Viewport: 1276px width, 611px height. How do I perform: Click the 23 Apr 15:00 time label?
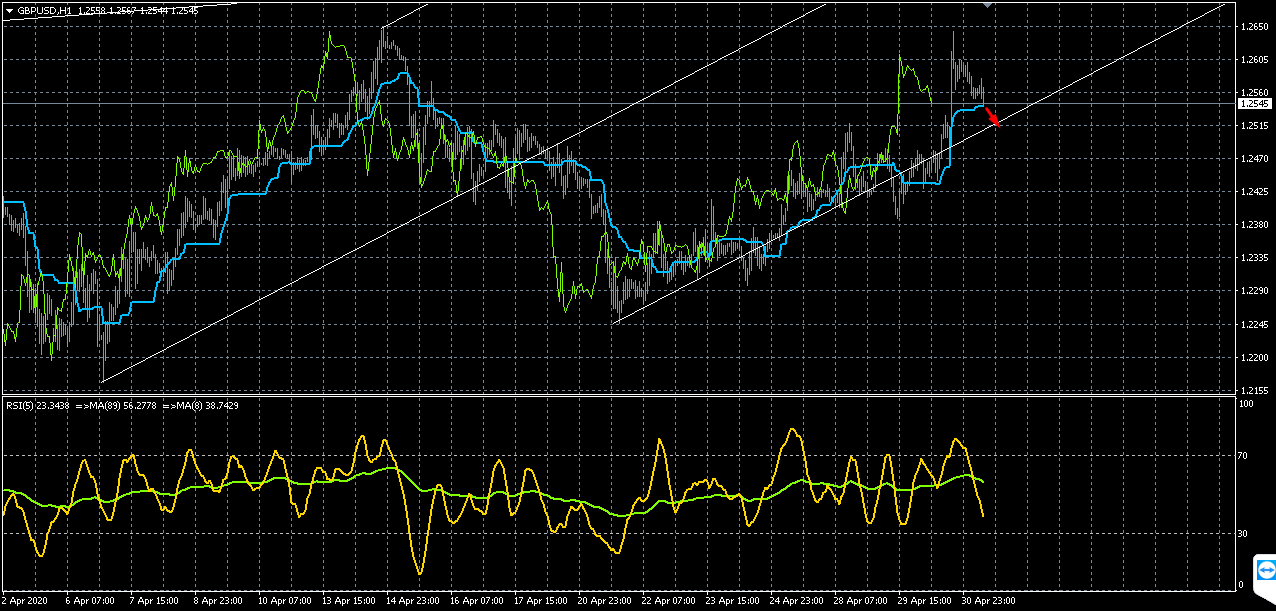(x=731, y=602)
